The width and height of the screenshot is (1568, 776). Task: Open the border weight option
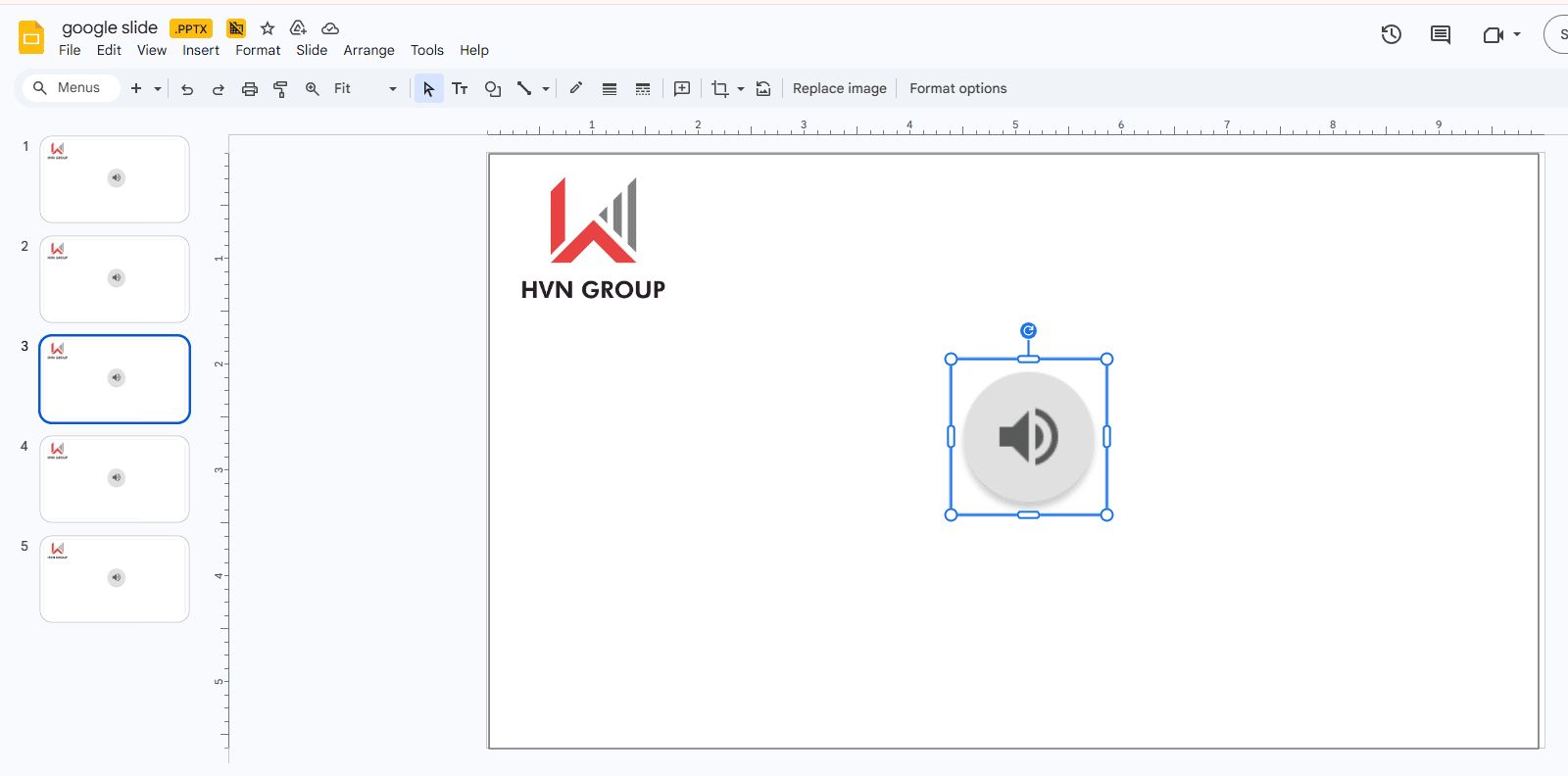[x=610, y=89]
